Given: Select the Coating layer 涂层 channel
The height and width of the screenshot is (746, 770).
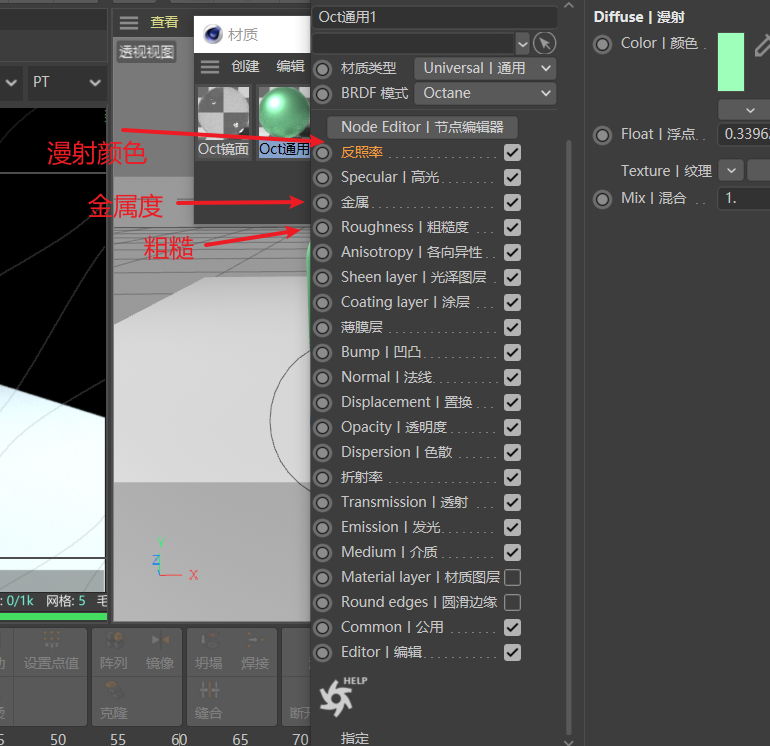Looking at the screenshot, I should 405,303.
